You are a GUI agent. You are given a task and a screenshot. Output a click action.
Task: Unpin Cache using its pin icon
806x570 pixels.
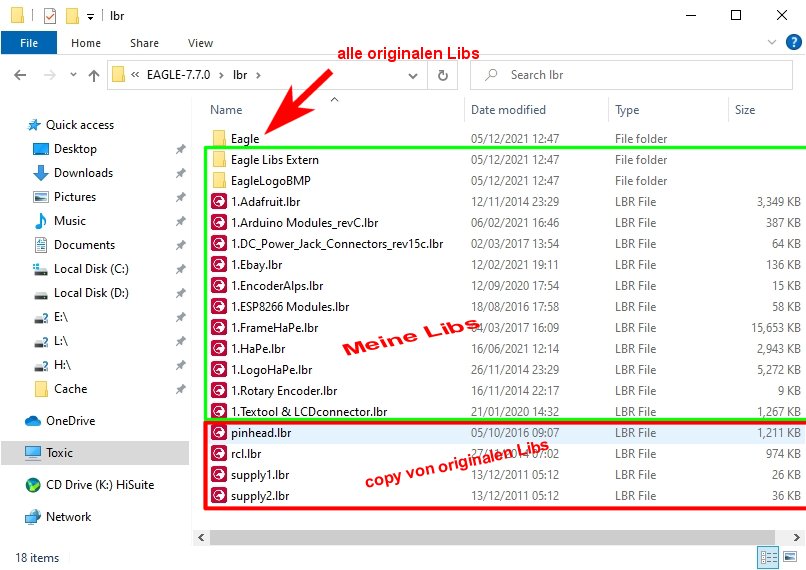(x=180, y=389)
